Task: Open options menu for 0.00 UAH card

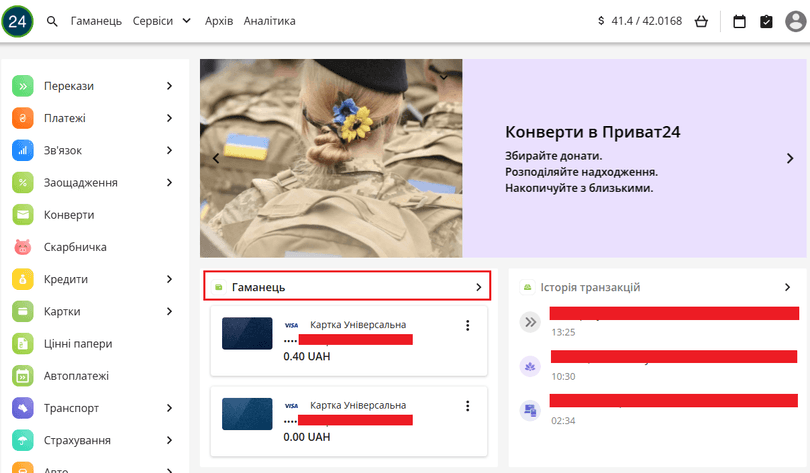Action: click(x=468, y=406)
